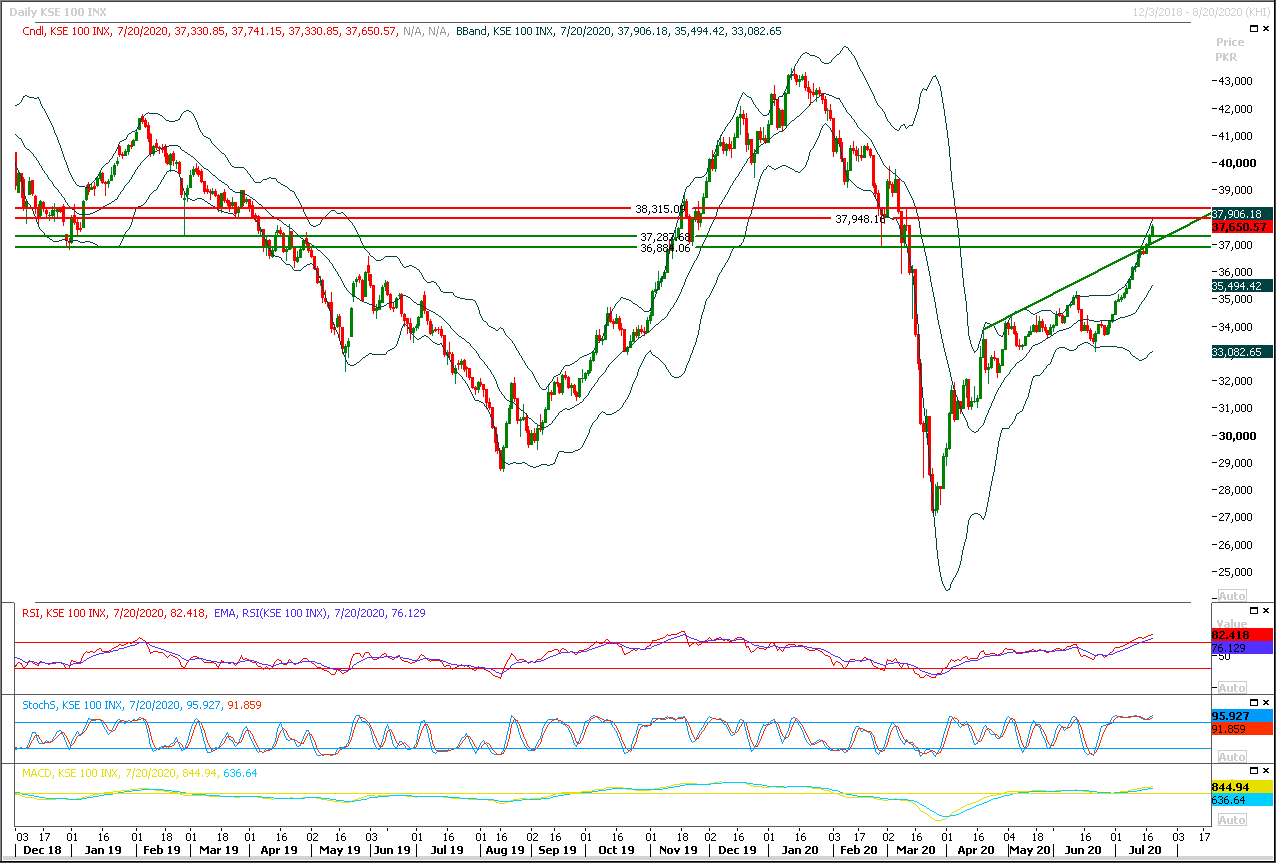
Task: Click the 38,315 resistance line label
Action: (x=659, y=210)
